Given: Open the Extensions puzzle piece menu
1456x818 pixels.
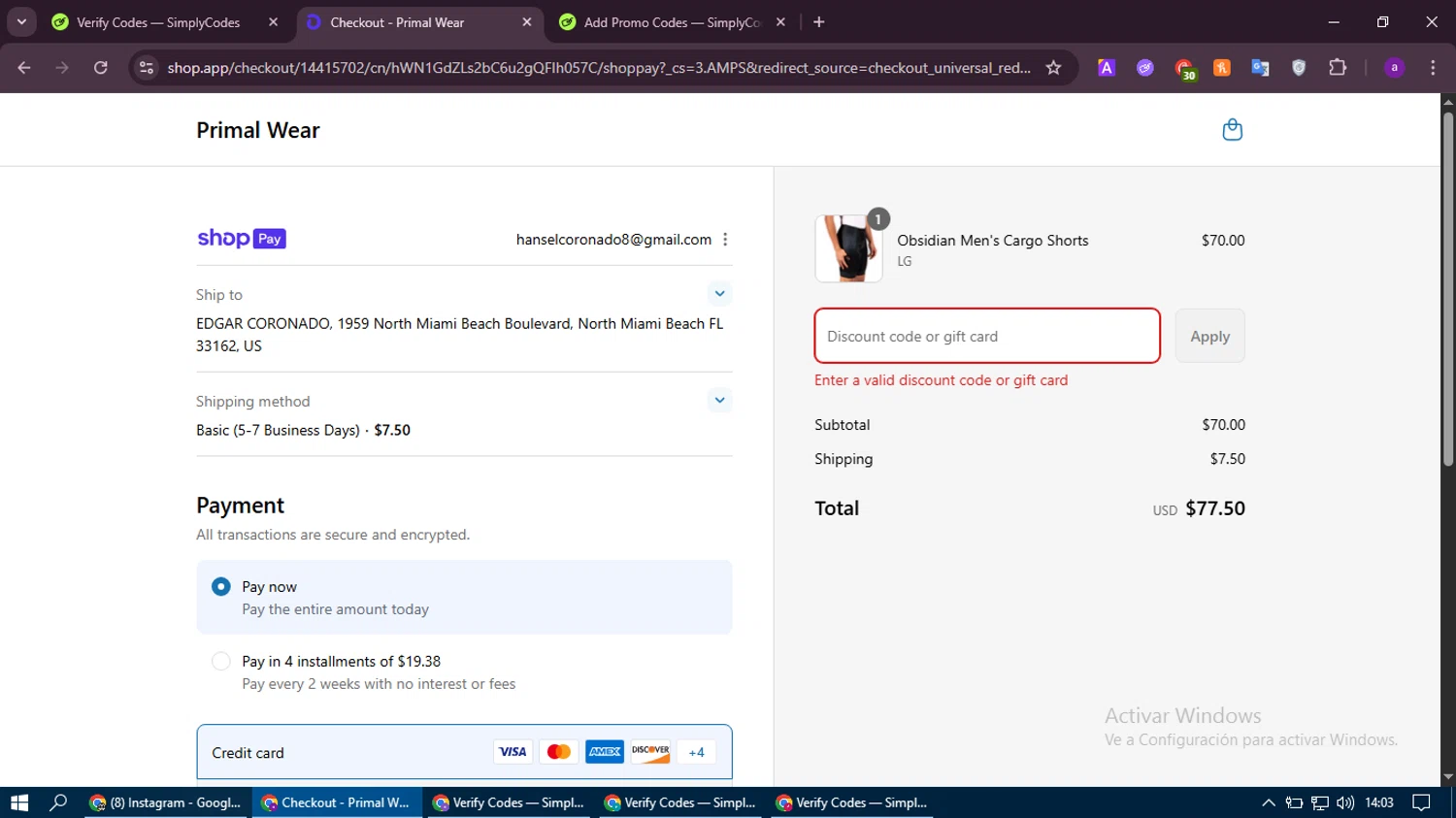Looking at the screenshot, I should [1338, 68].
